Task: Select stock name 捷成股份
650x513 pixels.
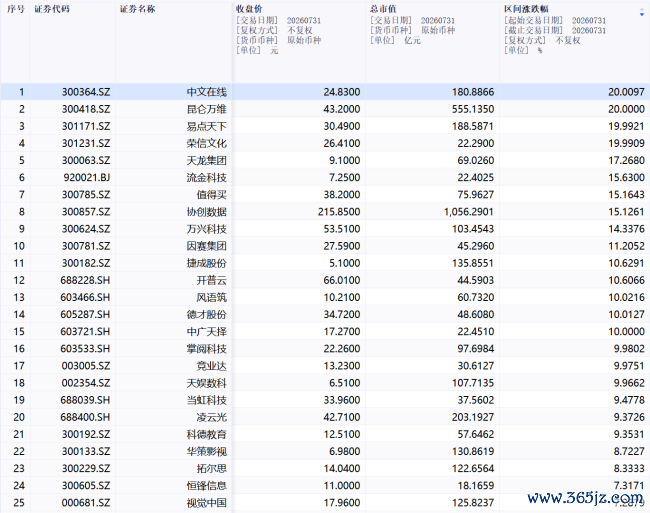Action: pyautogui.click(x=206, y=263)
